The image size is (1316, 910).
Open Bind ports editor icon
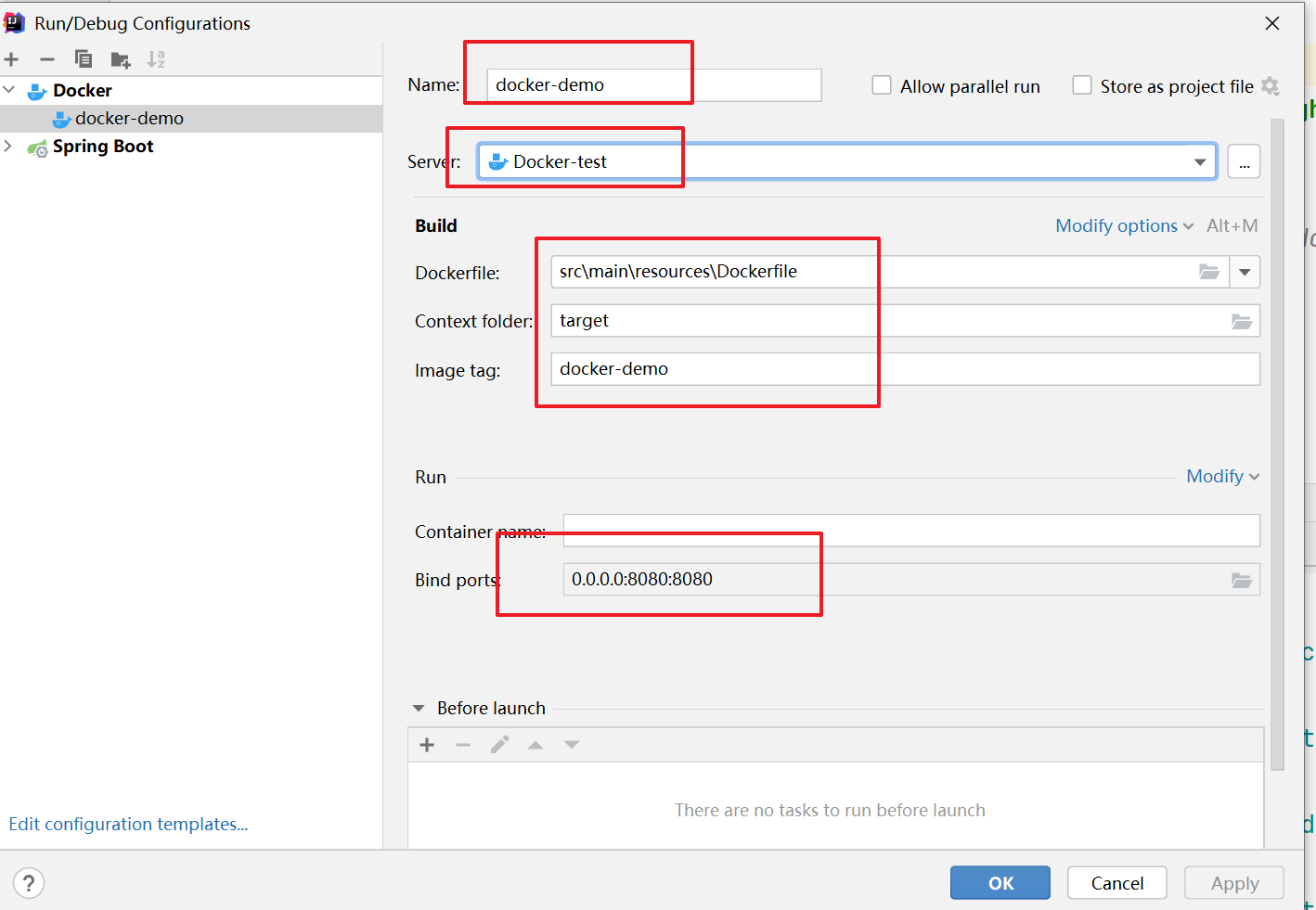(x=1242, y=580)
